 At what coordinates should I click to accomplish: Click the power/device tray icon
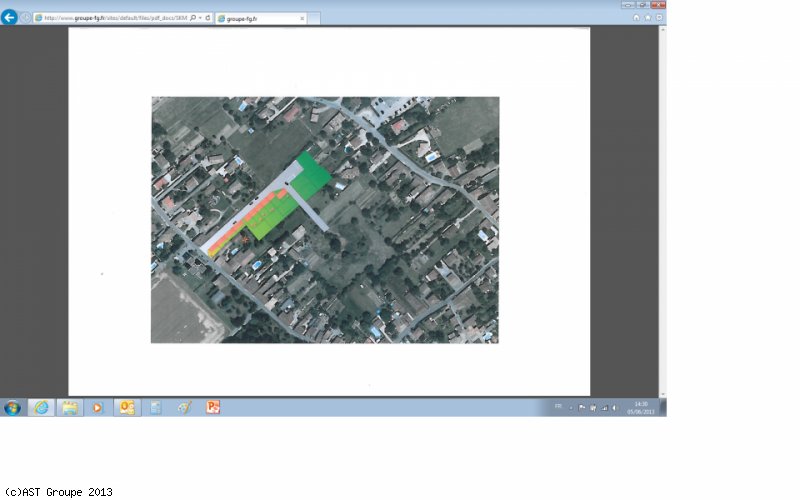coord(593,408)
